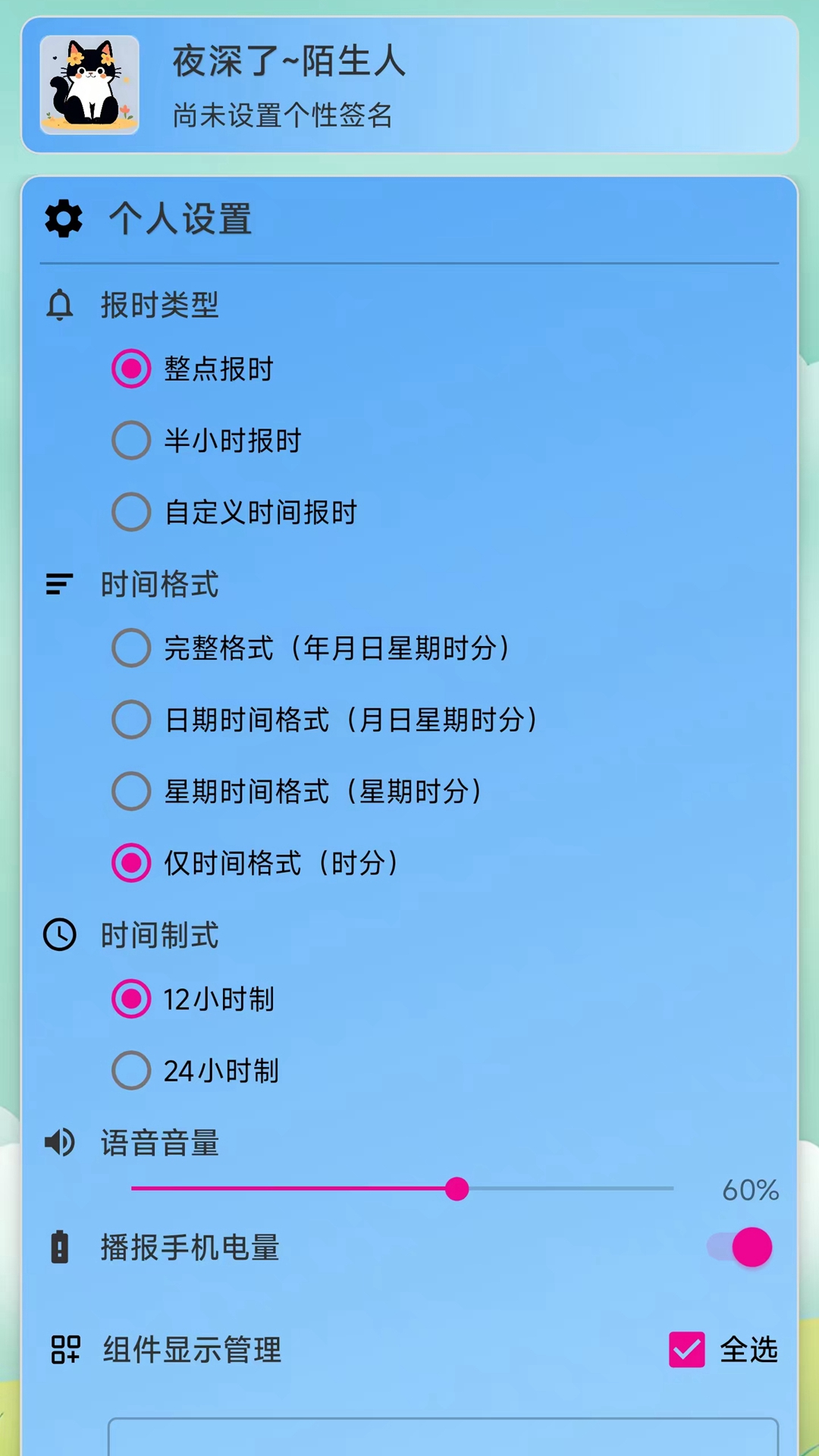Uncheck the 全选 checkbox

[687, 1350]
